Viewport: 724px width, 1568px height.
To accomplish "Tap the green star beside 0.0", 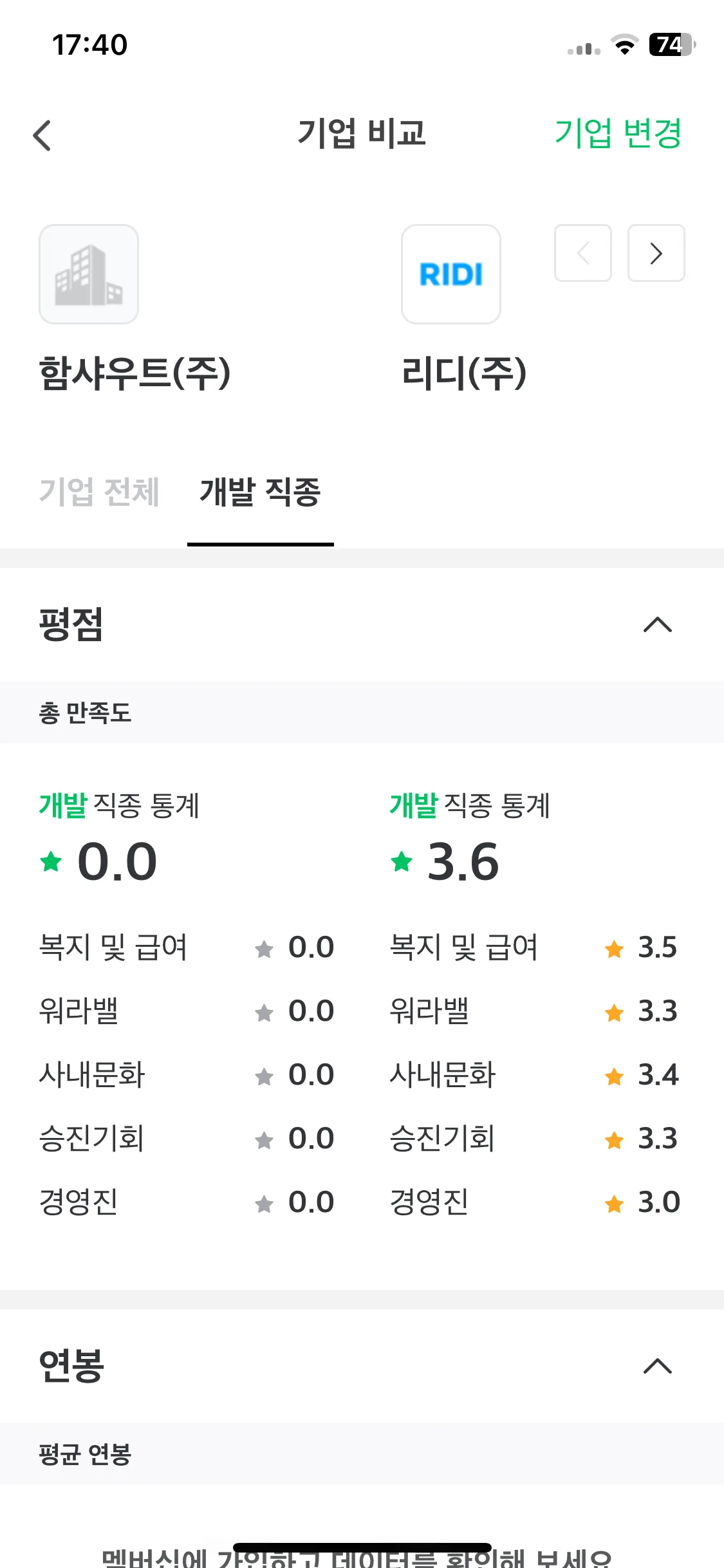I will (51, 861).
